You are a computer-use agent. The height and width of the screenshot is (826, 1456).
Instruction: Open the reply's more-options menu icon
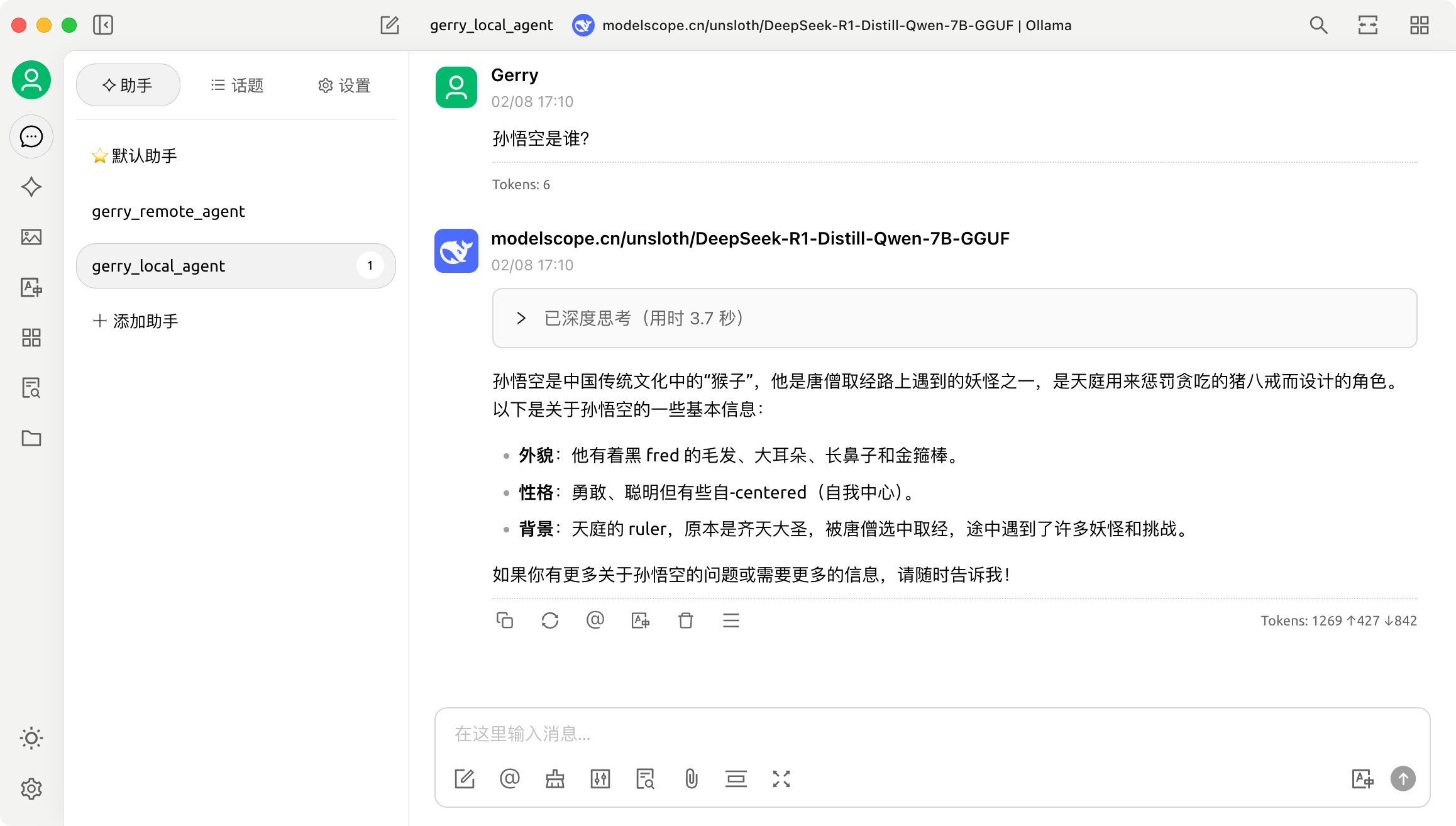731,620
